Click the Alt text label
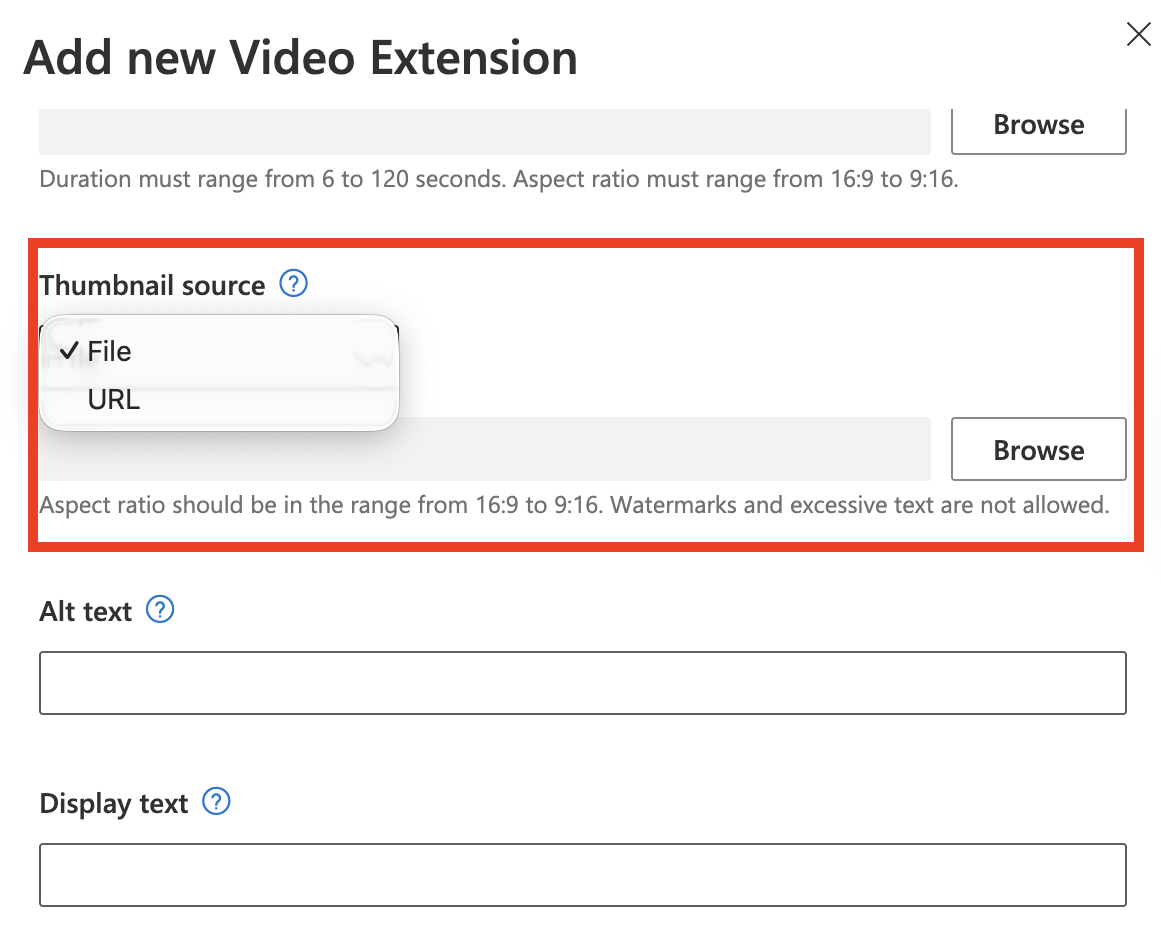 [x=85, y=611]
